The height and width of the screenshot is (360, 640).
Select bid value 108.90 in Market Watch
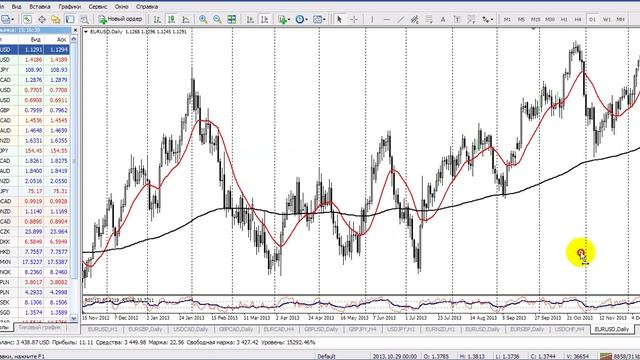tap(33, 70)
